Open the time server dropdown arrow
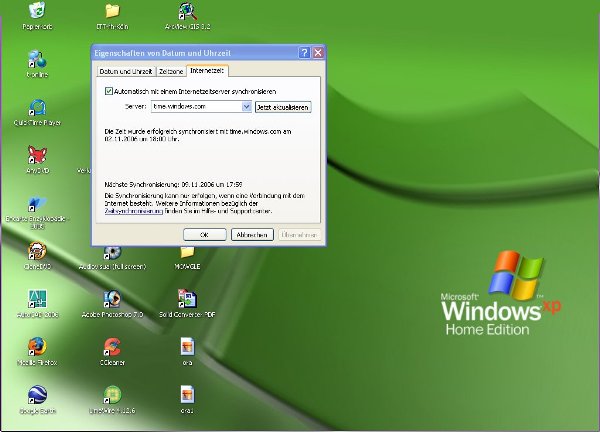This screenshot has width=600, height=432. tap(246, 107)
